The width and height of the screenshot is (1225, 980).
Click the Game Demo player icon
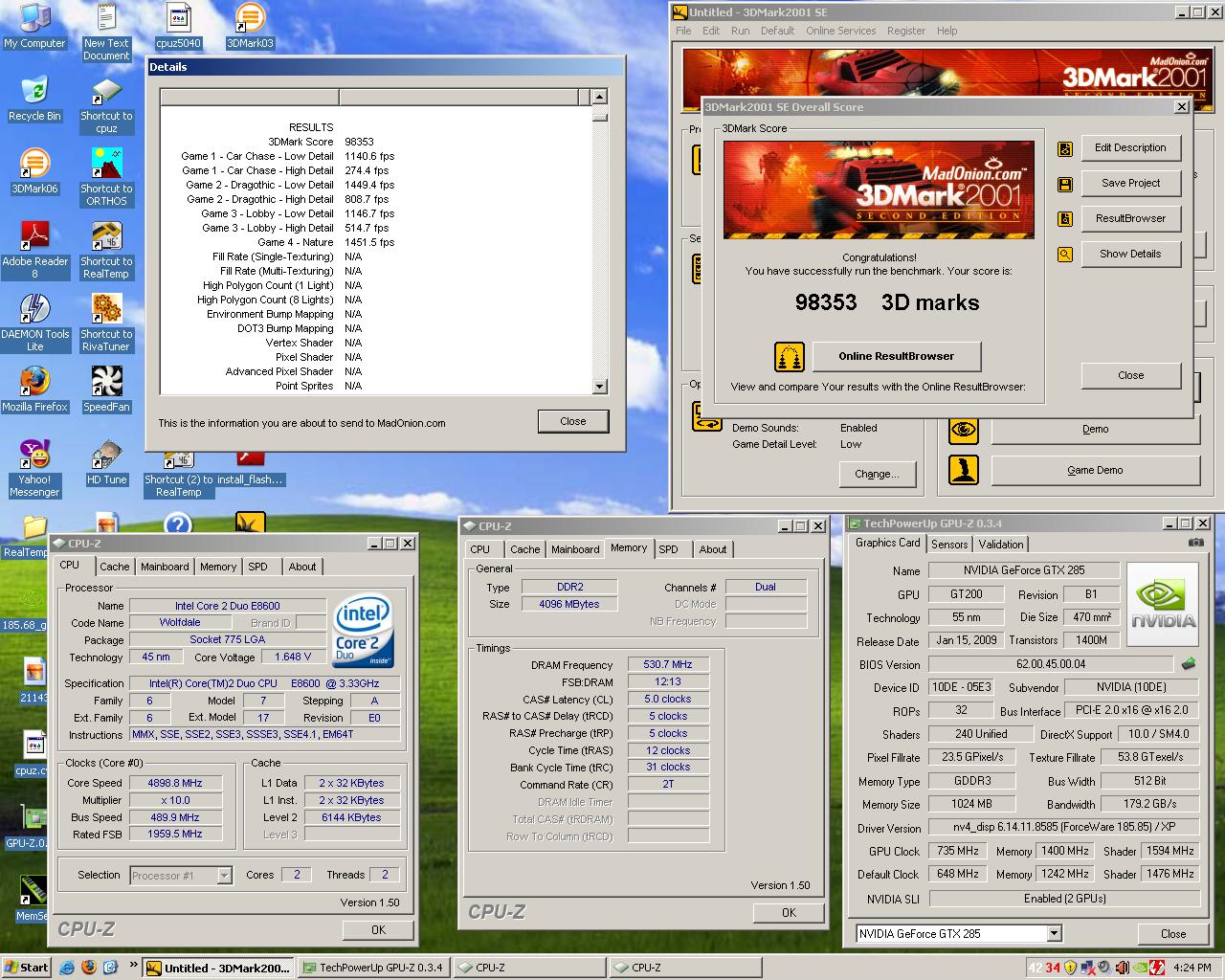[964, 470]
